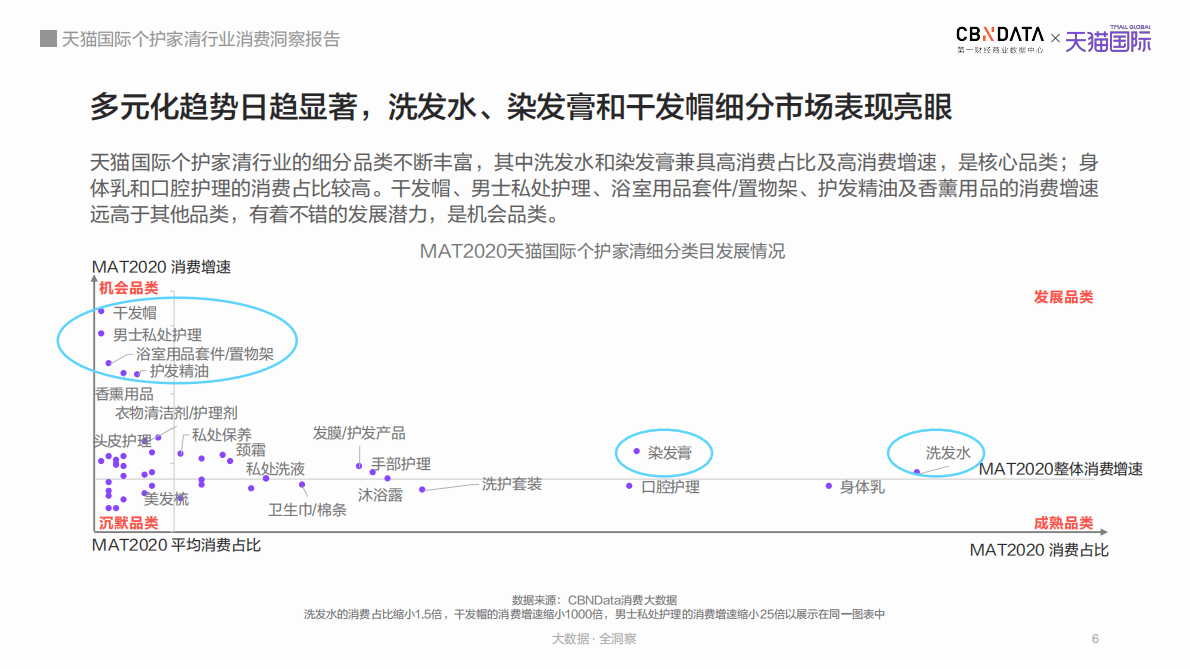Click the 口腔护理 data point
1190x669 pixels.
click(628, 487)
